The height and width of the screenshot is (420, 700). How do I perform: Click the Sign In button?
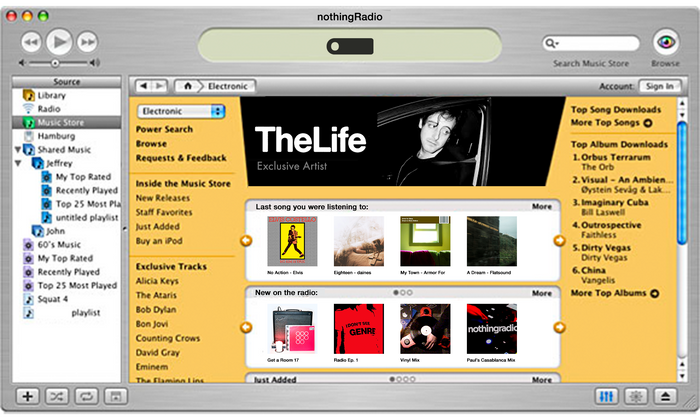pos(660,86)
